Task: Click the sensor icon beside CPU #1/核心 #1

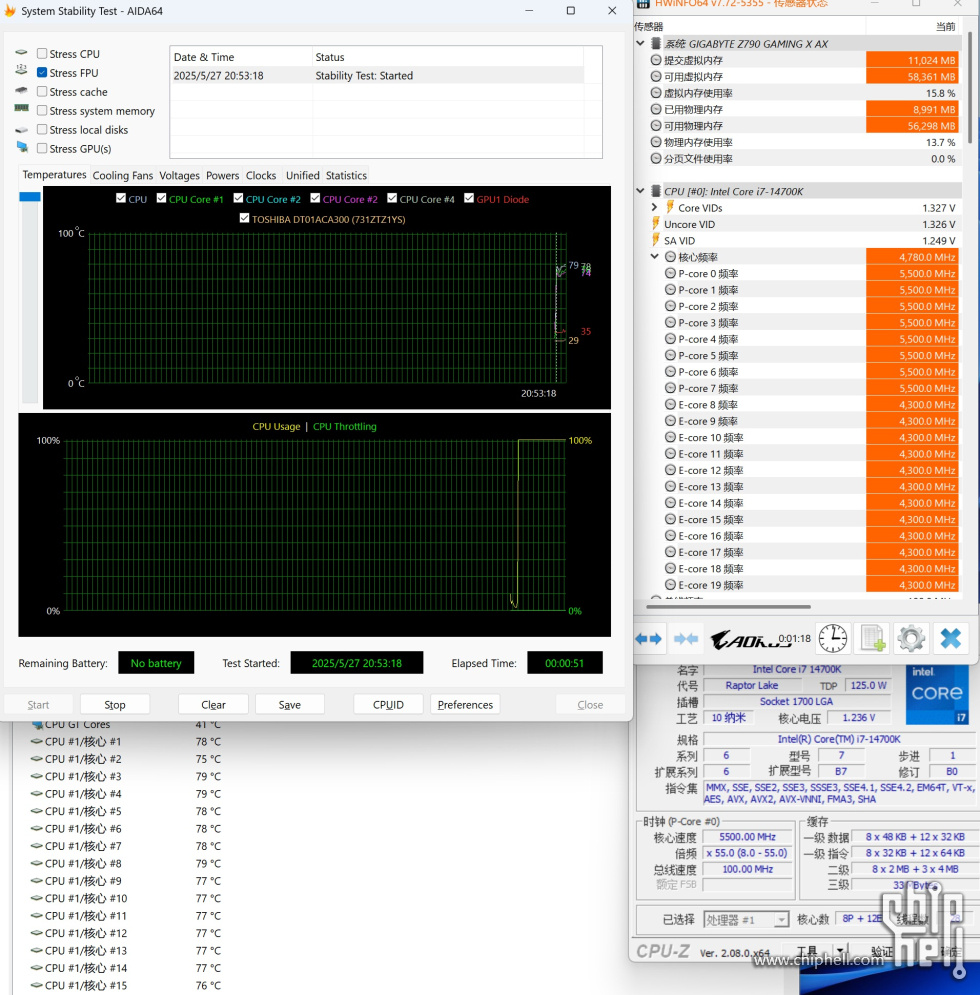Action: 37,741
